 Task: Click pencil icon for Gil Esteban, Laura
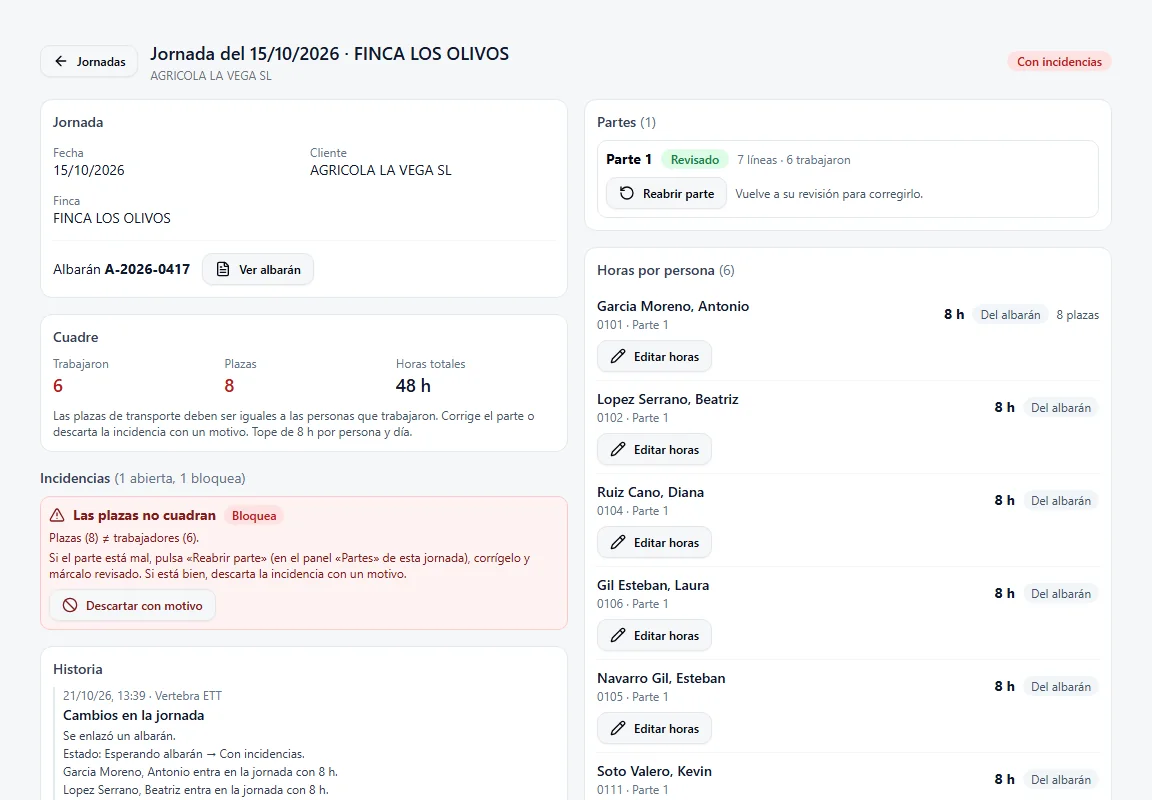[619, 635]
